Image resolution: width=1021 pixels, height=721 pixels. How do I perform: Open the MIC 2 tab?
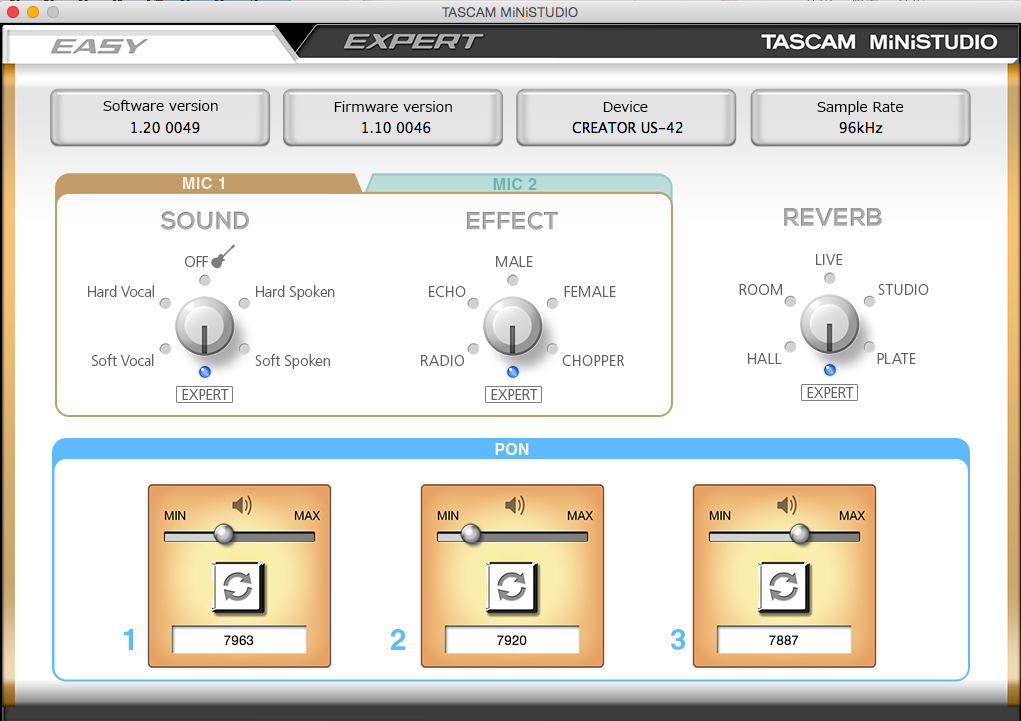point(515,184)
